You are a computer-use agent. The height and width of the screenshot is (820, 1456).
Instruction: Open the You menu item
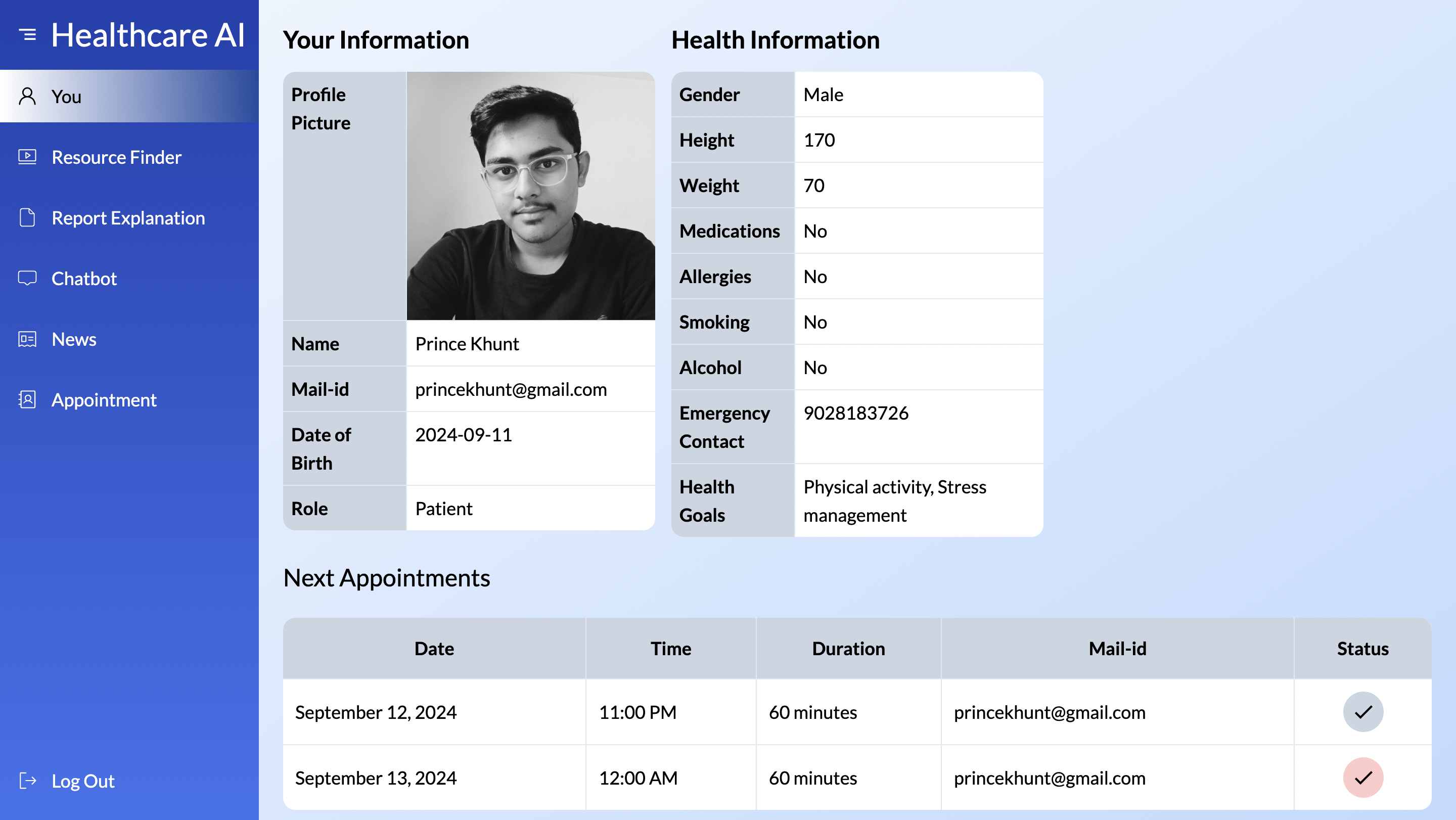pos(129,96)
